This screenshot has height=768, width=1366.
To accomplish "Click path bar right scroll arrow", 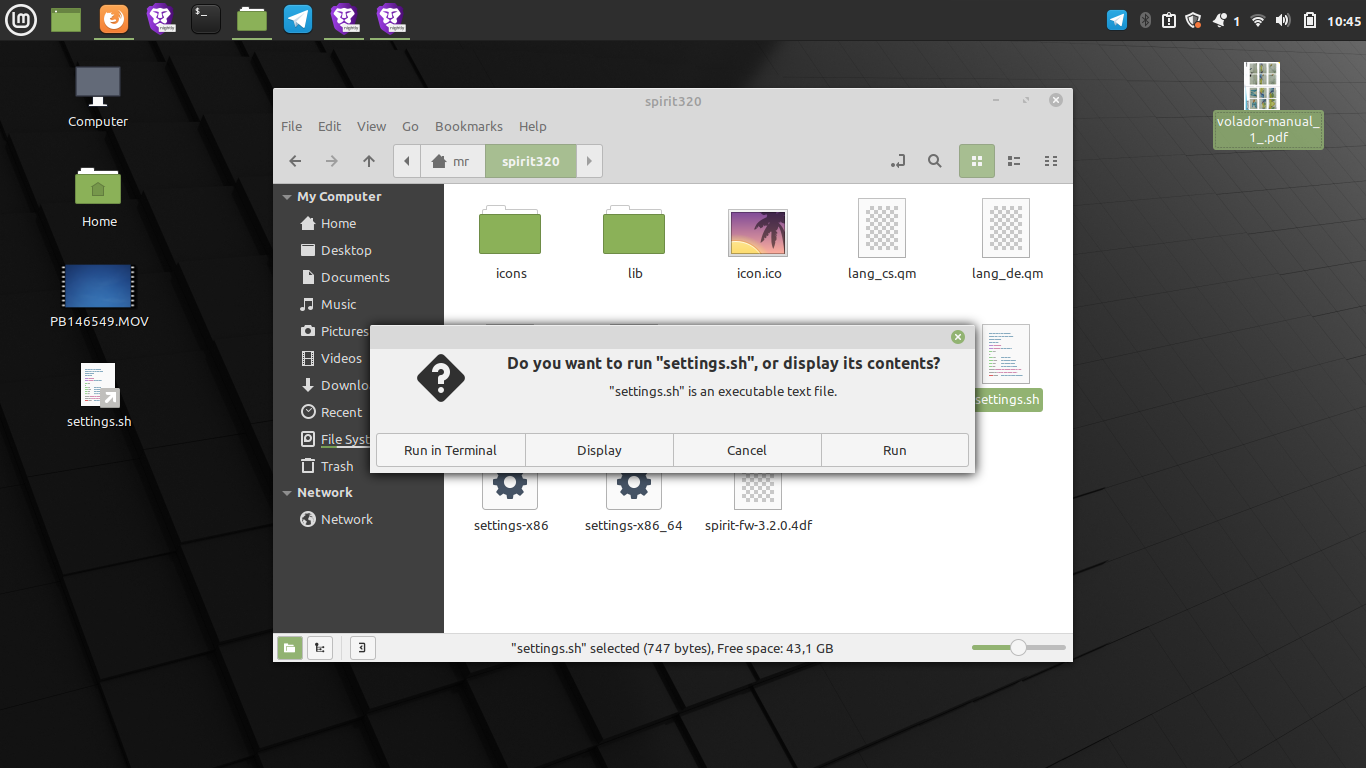I will tap(589, 161).
